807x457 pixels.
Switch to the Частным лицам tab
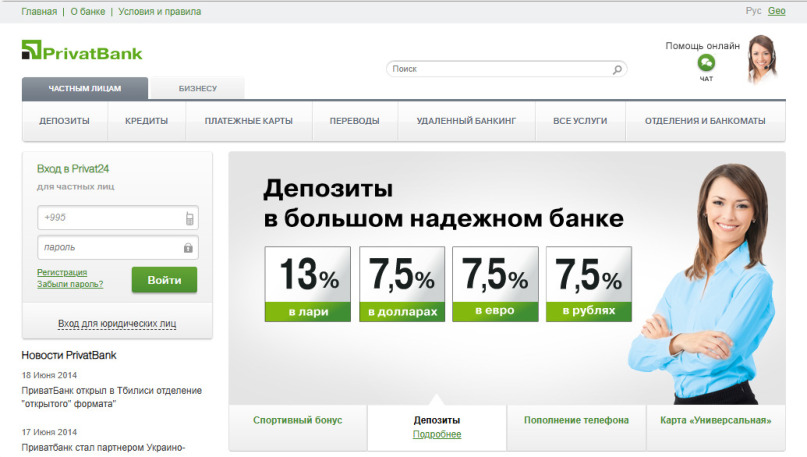click(x=85, y=89)
